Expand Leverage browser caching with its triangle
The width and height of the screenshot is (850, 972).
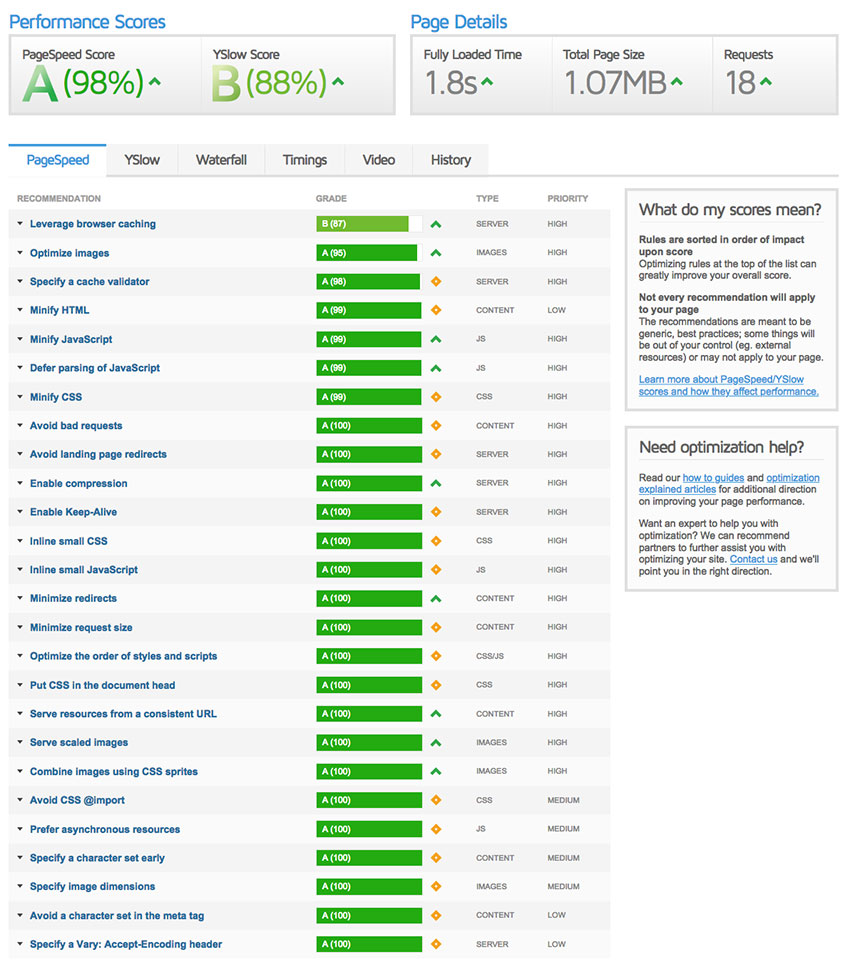pos(20,224)
